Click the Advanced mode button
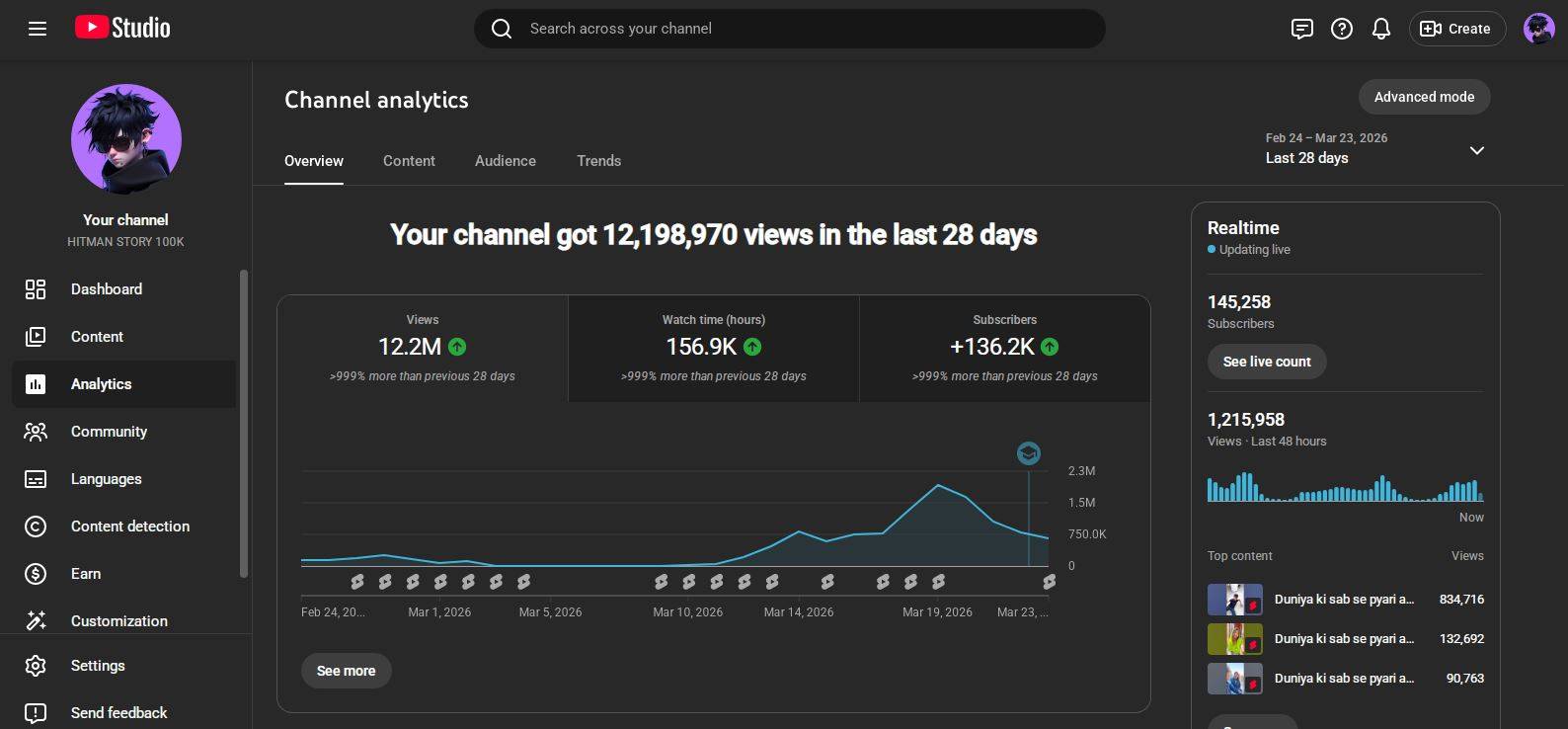This screenshot has height=729, width=1568. (x=1424, y=97)
